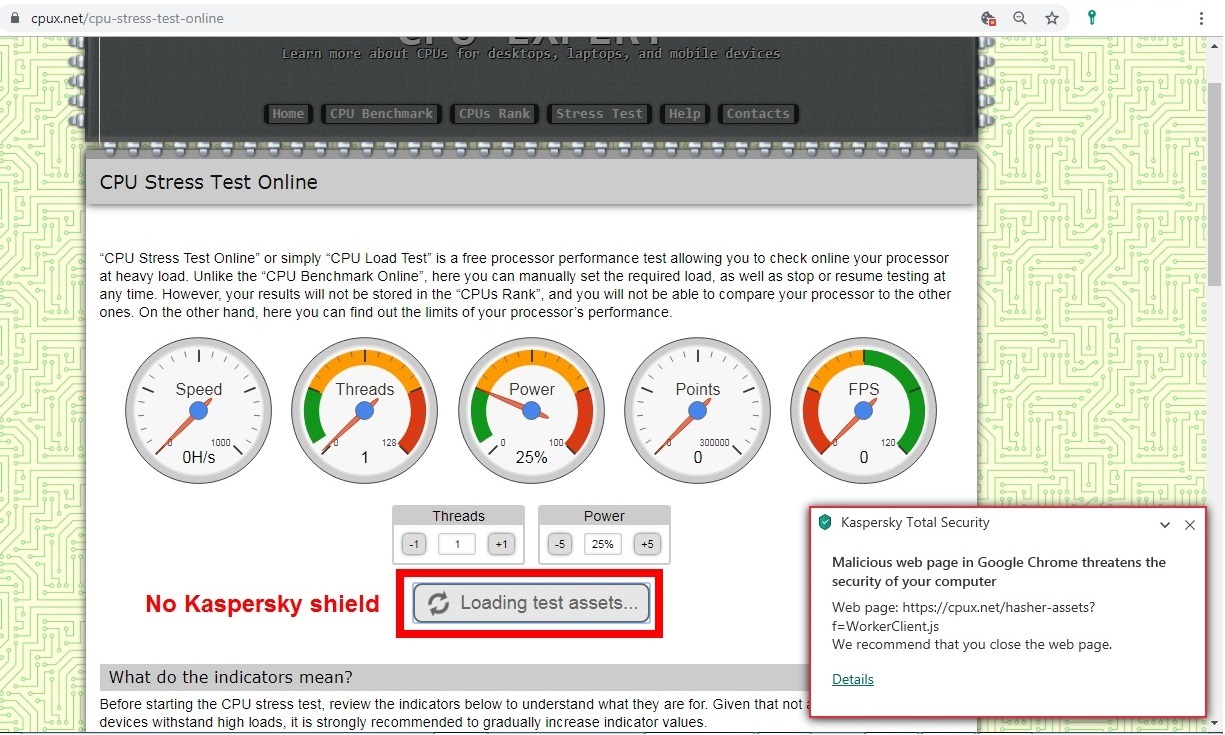Open the Details link in the Kaspersky alert
The height and width of the screenshot is (735, 1225).
click(x=853, y=679)
